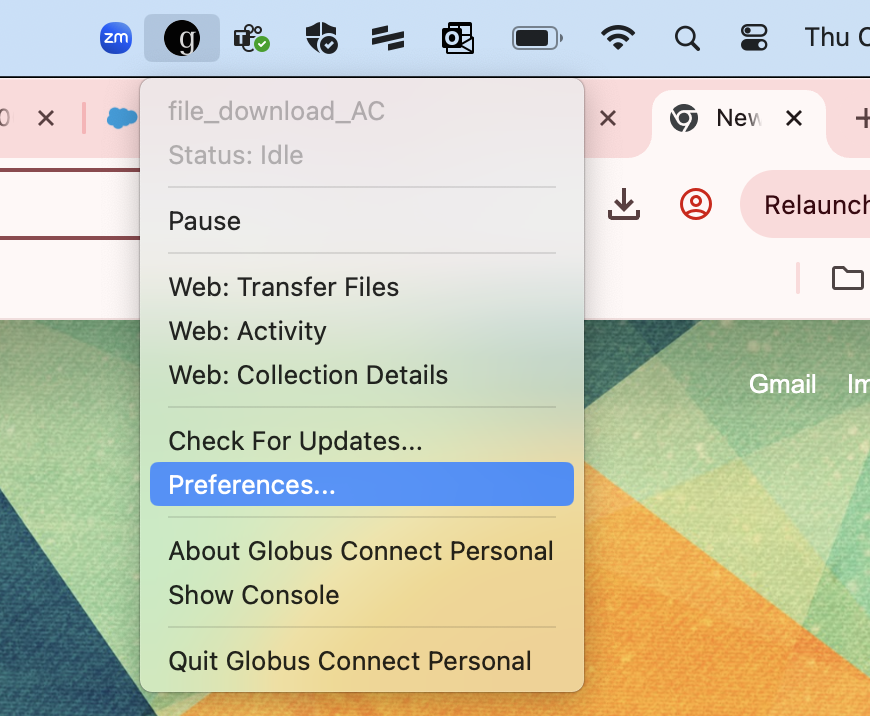Open Spotlight search magnifier
The height and width of the screenshot is (716, 870).
[x=687, y=38]
